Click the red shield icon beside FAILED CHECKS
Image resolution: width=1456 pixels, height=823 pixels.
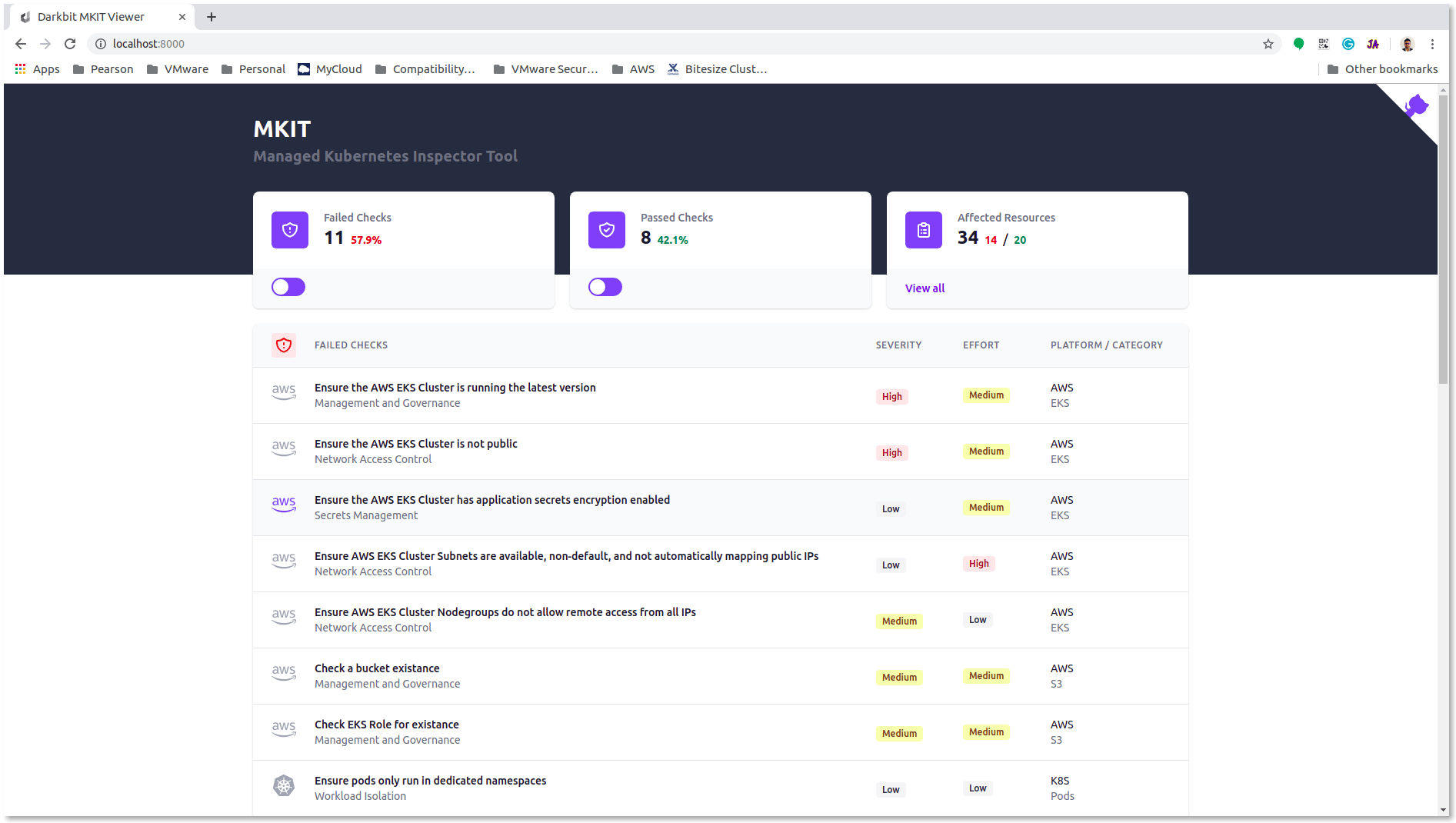(284, 345)
